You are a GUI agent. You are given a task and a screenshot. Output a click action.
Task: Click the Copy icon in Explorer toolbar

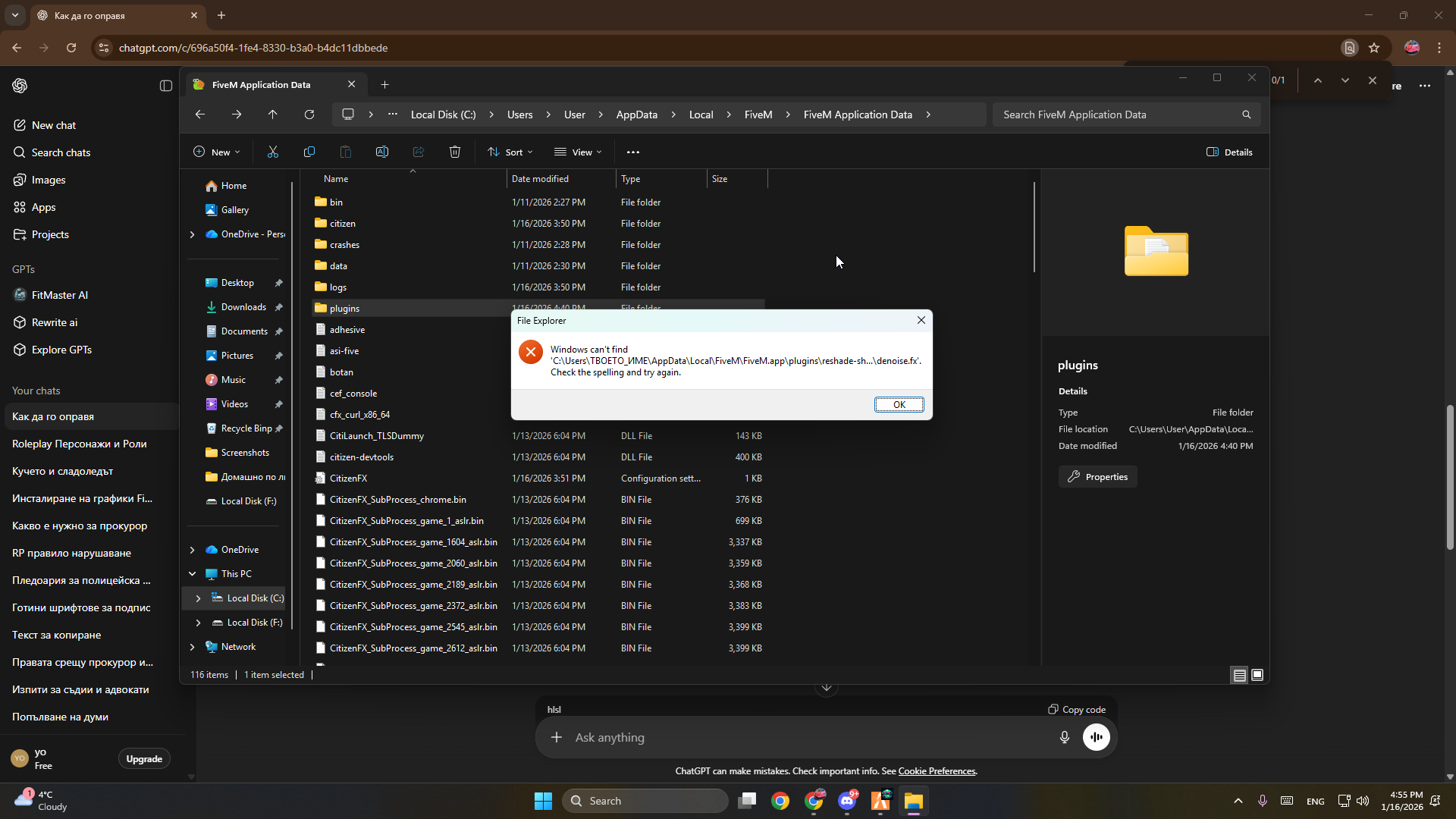309,152
